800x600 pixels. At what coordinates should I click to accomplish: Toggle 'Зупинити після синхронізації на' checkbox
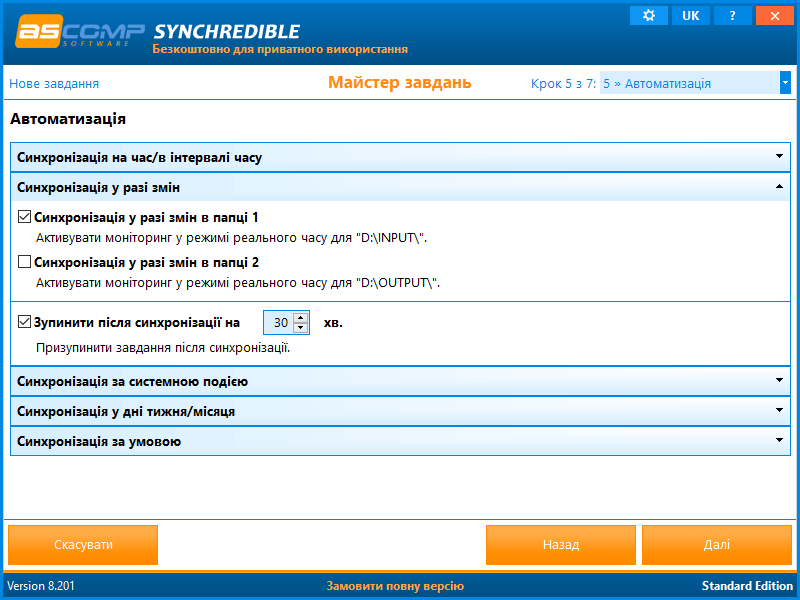click(x=24, y=322)
